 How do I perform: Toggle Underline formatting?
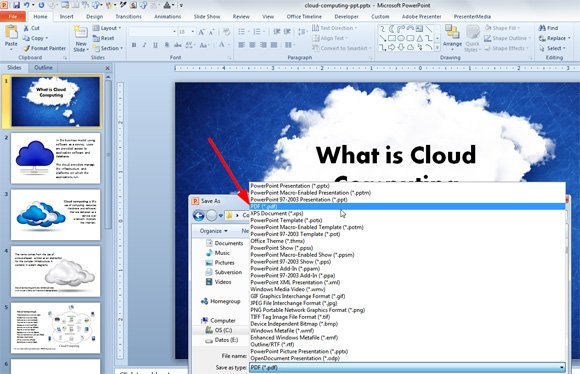pos(155,45)
